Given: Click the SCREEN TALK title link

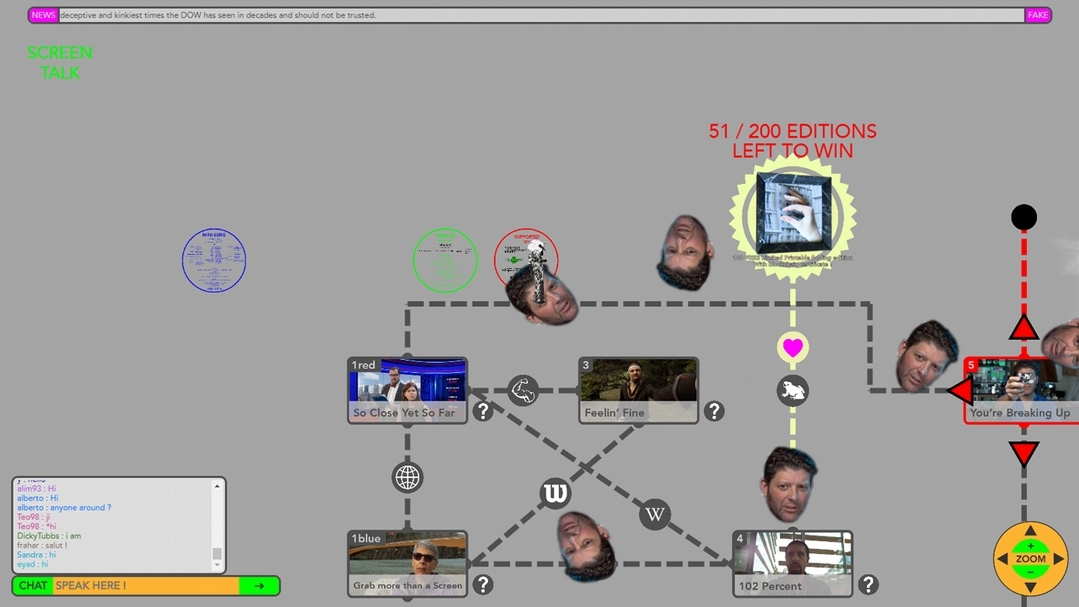Looking at the screenshot, I should (x=60, y=63).
